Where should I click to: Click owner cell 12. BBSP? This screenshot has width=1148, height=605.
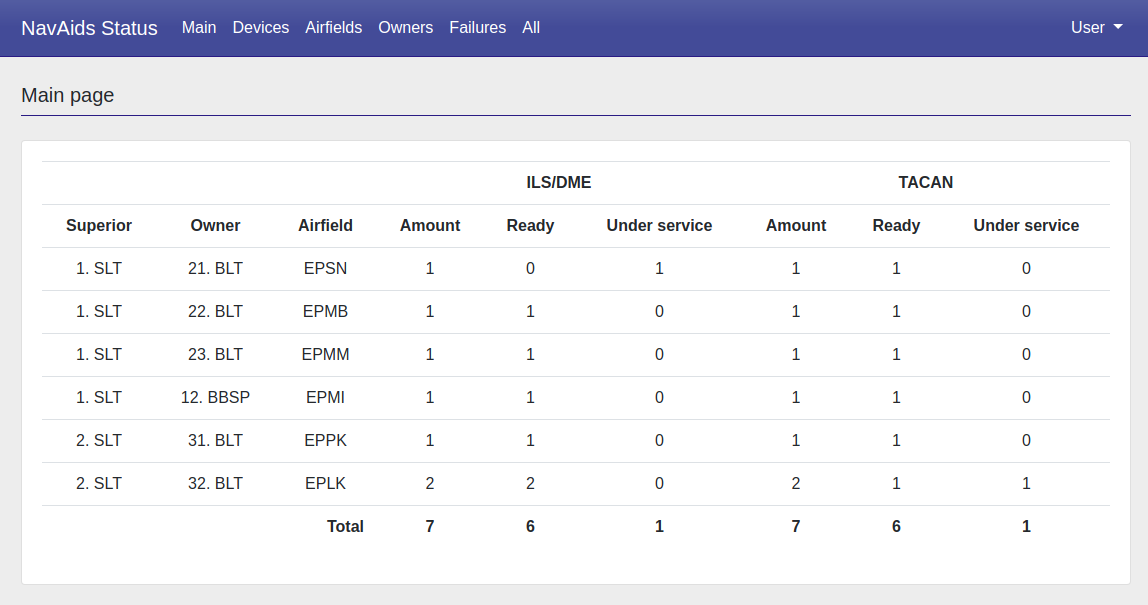tap(215, 398)
